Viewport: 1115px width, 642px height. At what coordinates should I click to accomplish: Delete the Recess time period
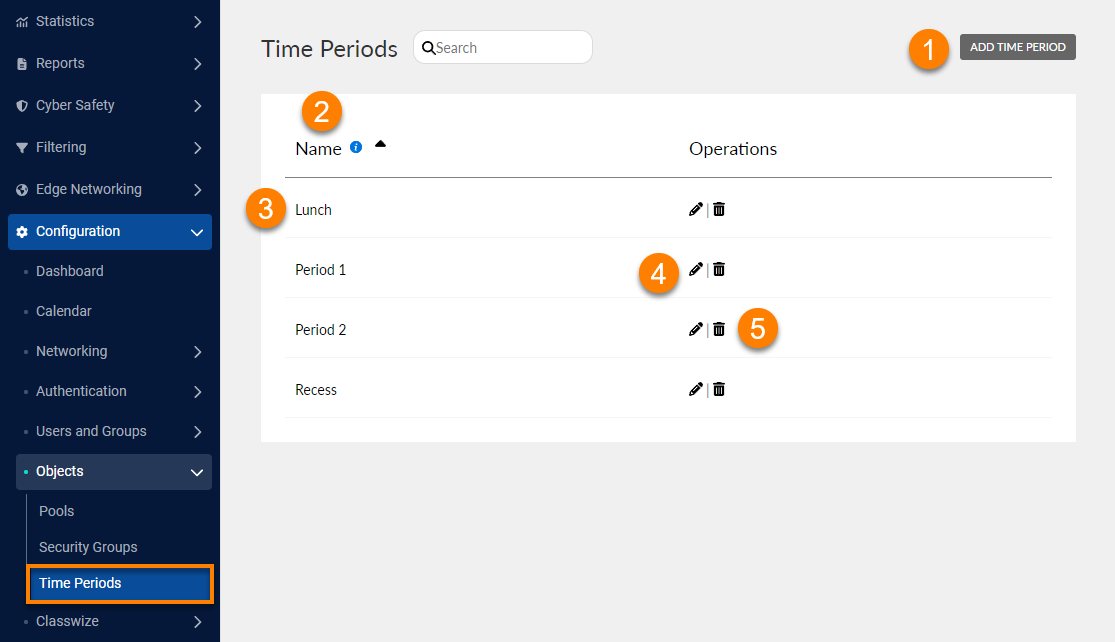pyautogui.click(x=719, y=389)
